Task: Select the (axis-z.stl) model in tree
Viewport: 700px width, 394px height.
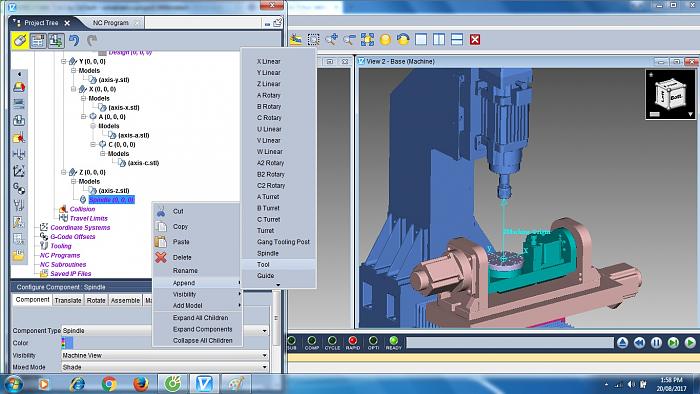Action: pos(114,191)
